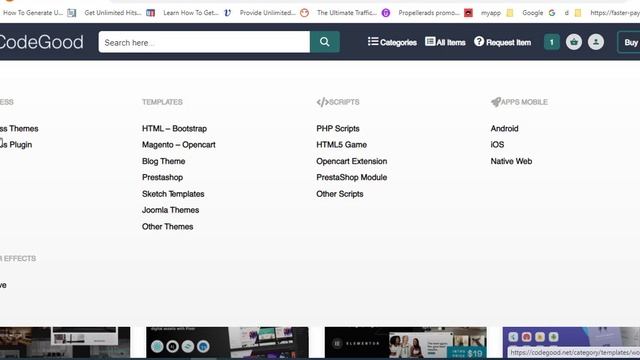Click the green notification badge showing 1
The width and height of the screenshot is (640, 360).
pos(551,42)
